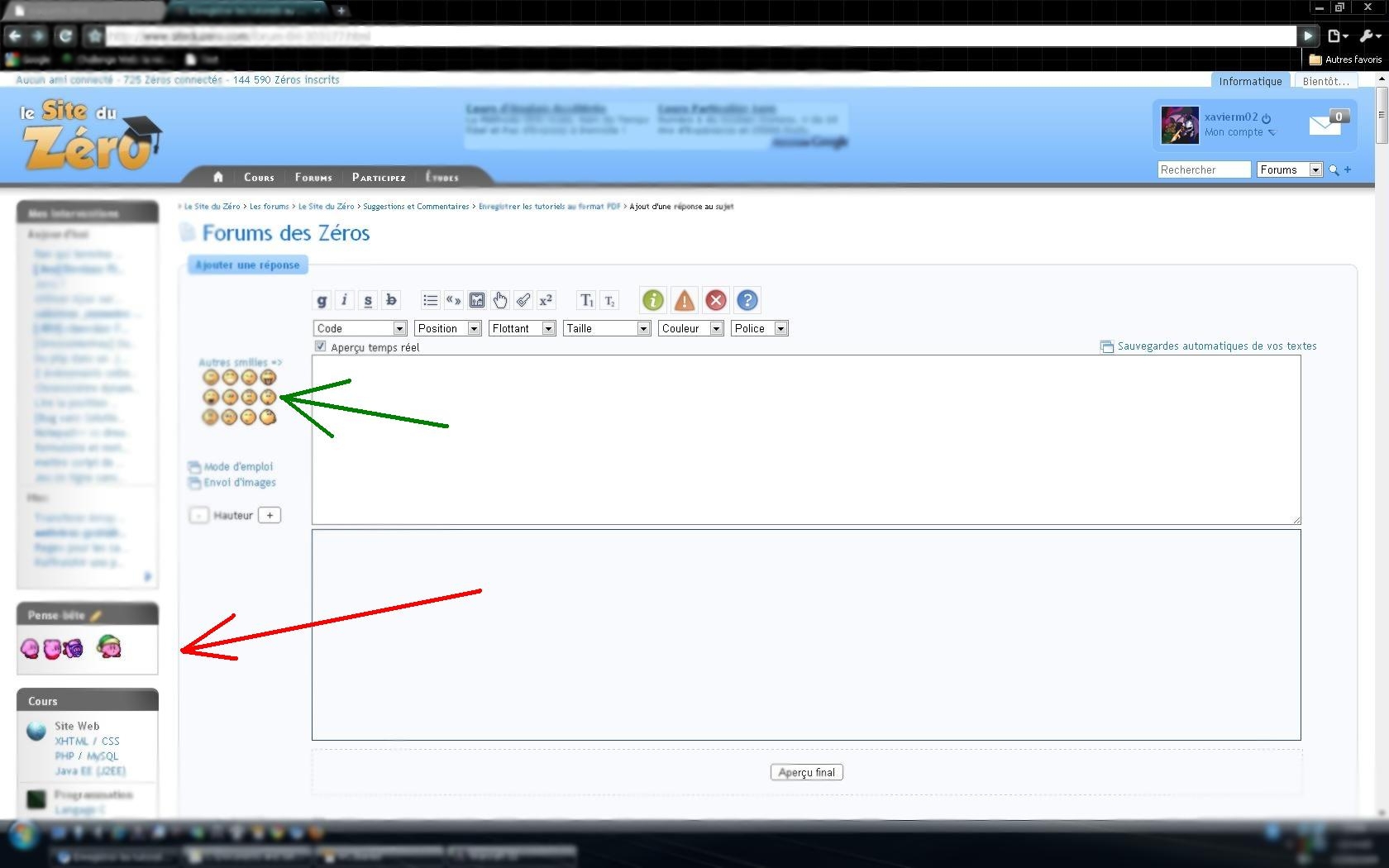Image resolution: width=1389 pixels, height=868 pixels.
Task: Apply superscript x² formatting
Action: [546, 300]
